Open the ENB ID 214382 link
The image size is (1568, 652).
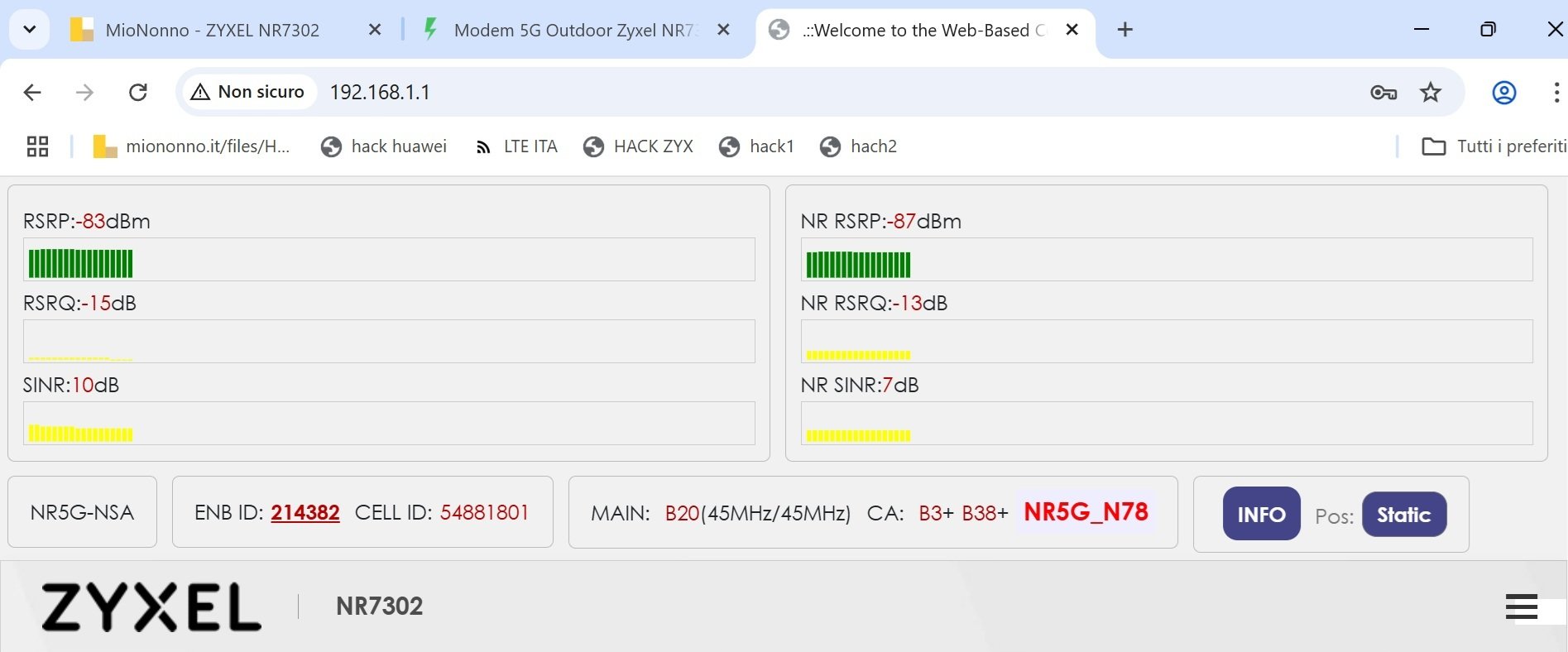[x=305, y=513]
